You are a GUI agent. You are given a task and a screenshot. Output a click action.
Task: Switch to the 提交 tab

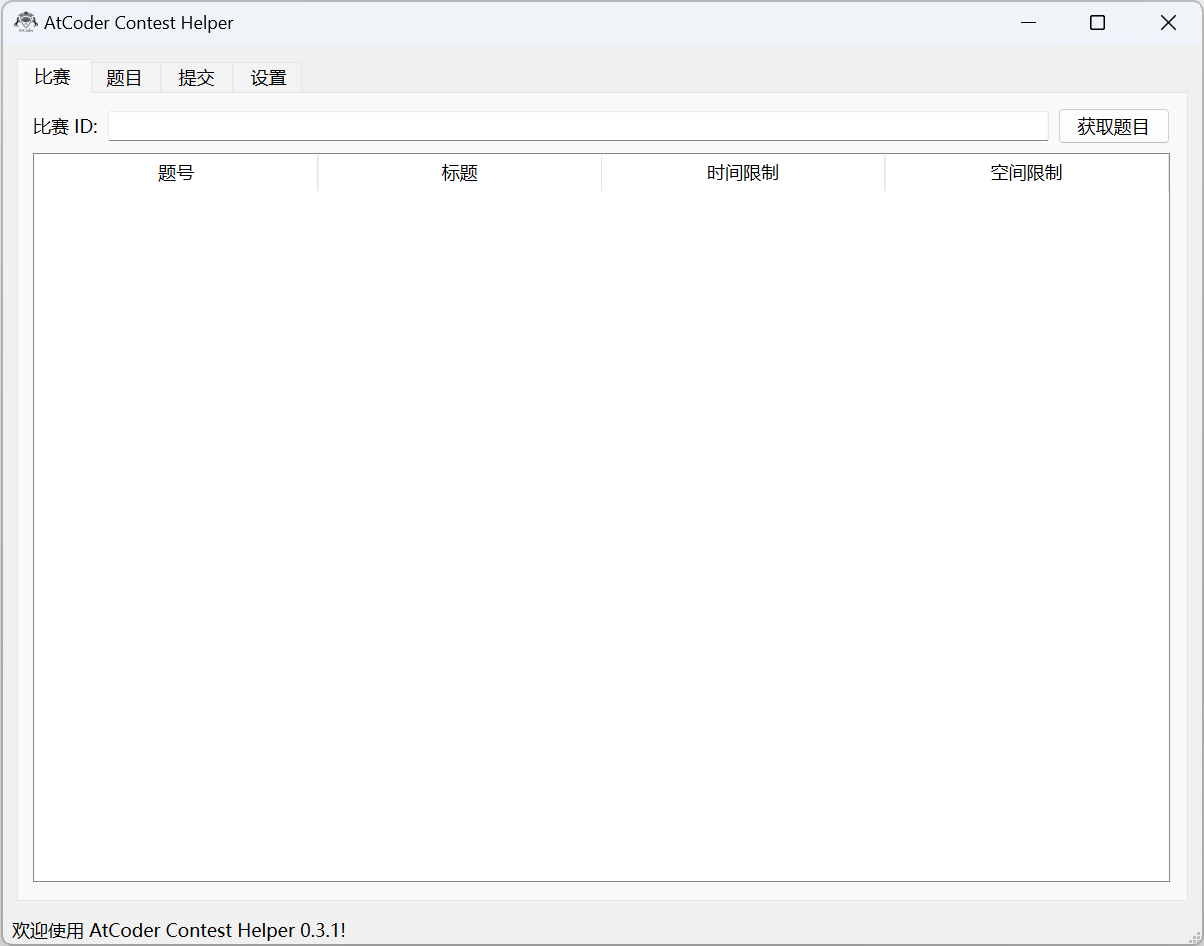tap(196, 78)
